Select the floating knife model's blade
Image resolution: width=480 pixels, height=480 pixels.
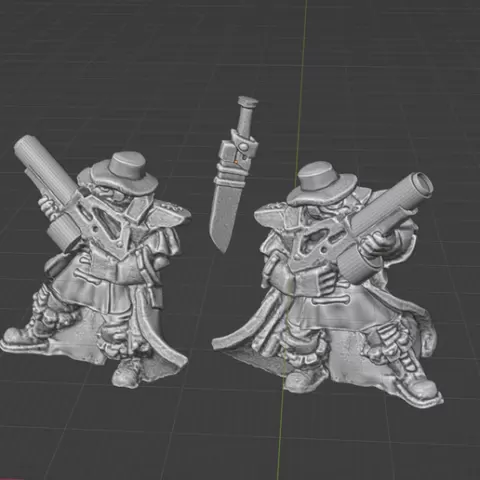coord(223,213)
